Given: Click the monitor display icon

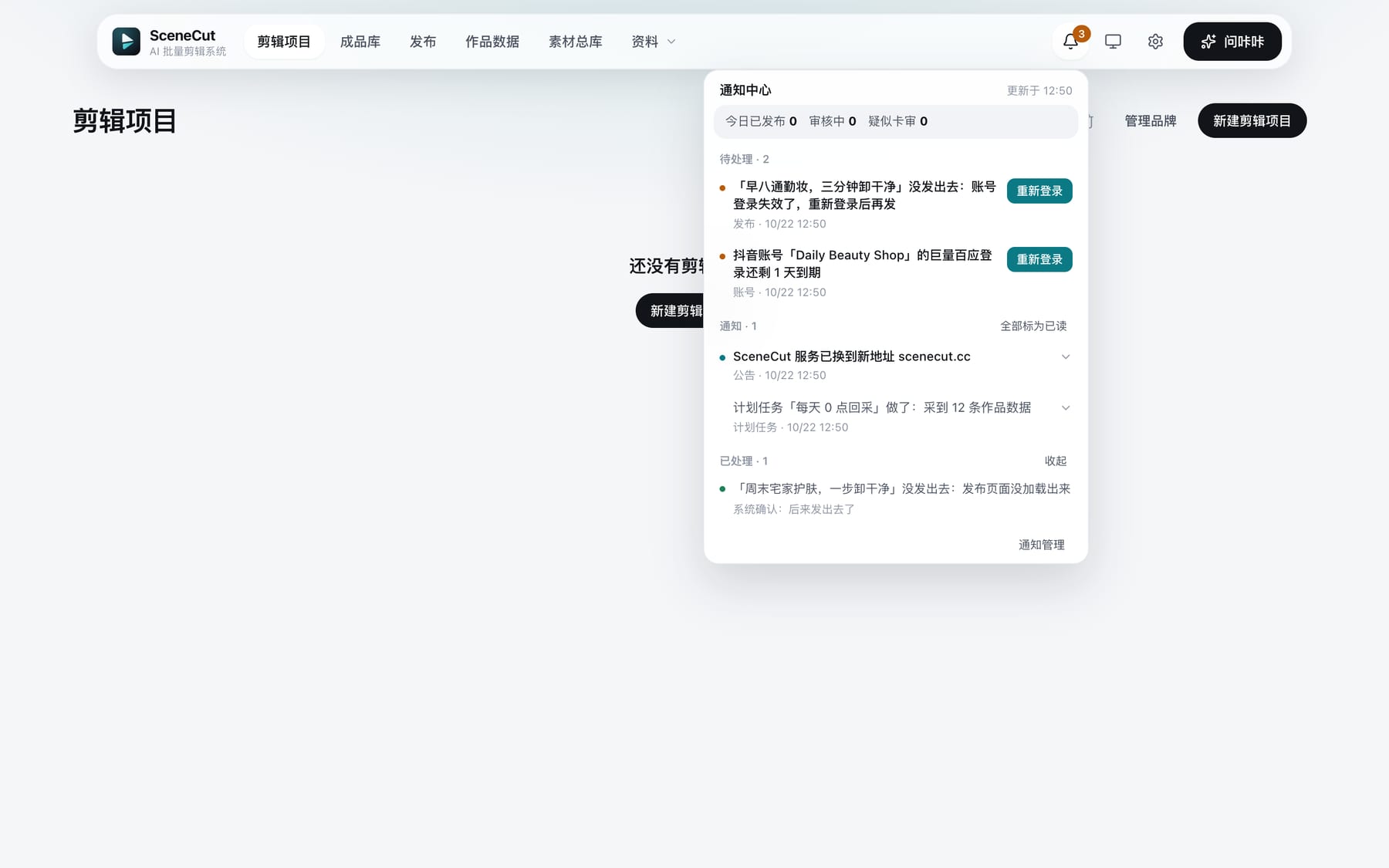Looking at the screenshot, I should click(x=1113, y=42).
